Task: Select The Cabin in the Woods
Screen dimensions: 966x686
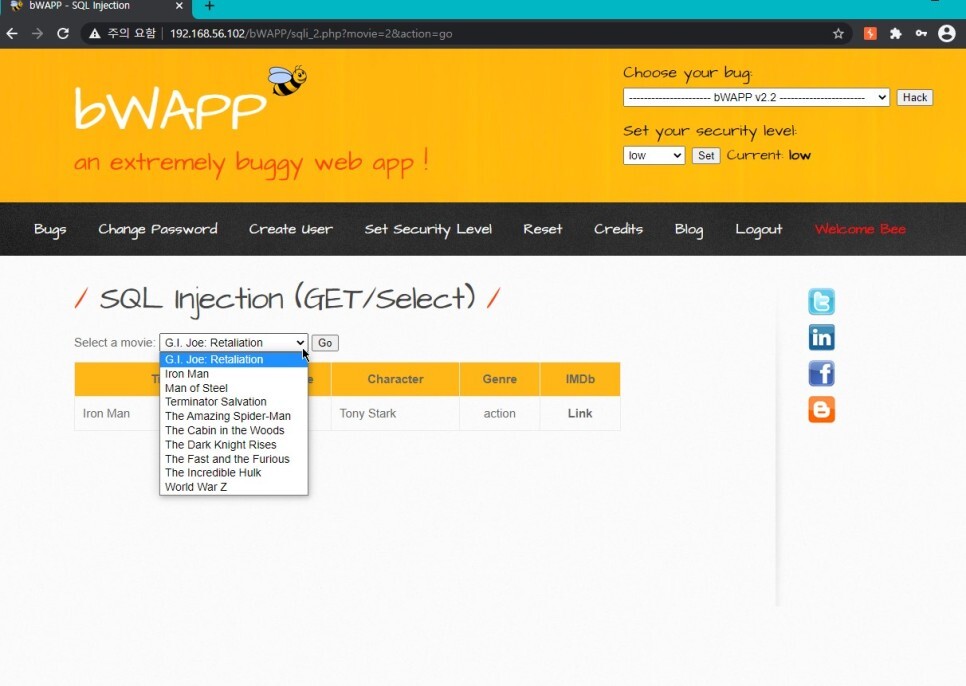Action: [233, 430]
